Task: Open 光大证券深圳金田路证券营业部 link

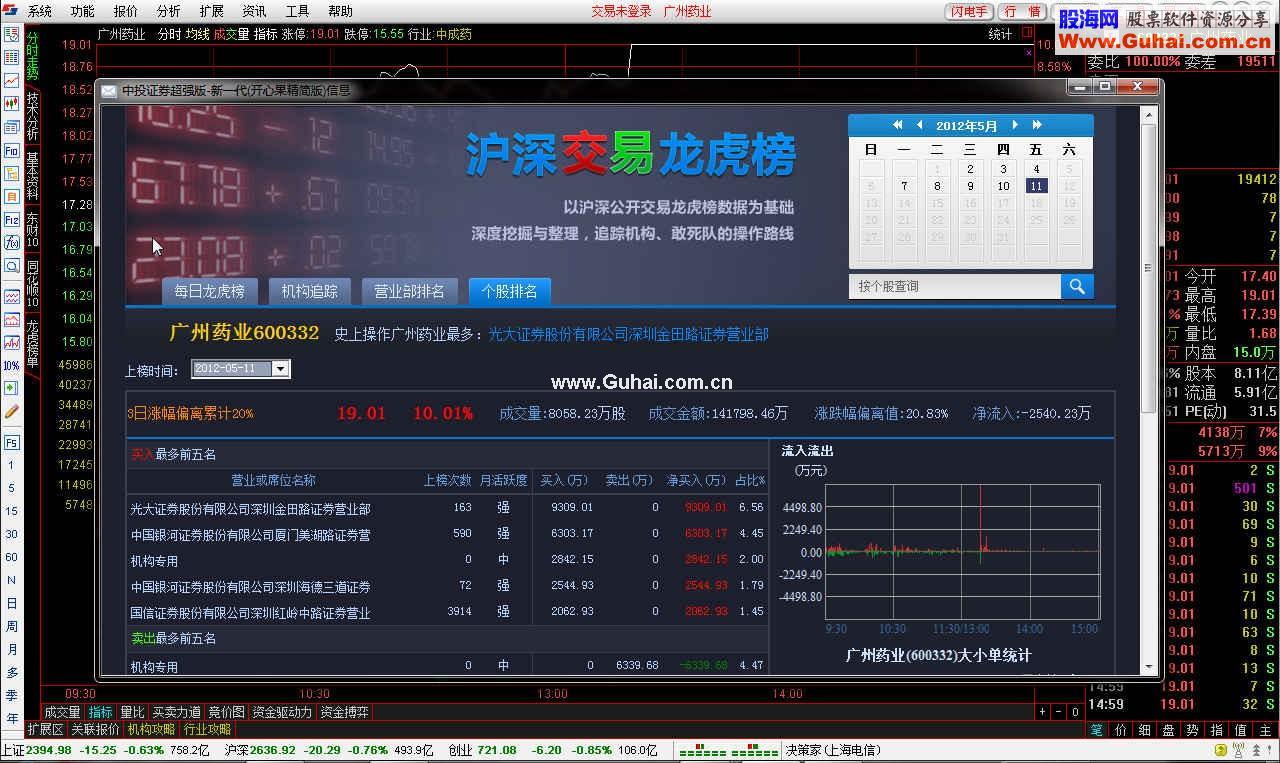Action: point(628,334)
